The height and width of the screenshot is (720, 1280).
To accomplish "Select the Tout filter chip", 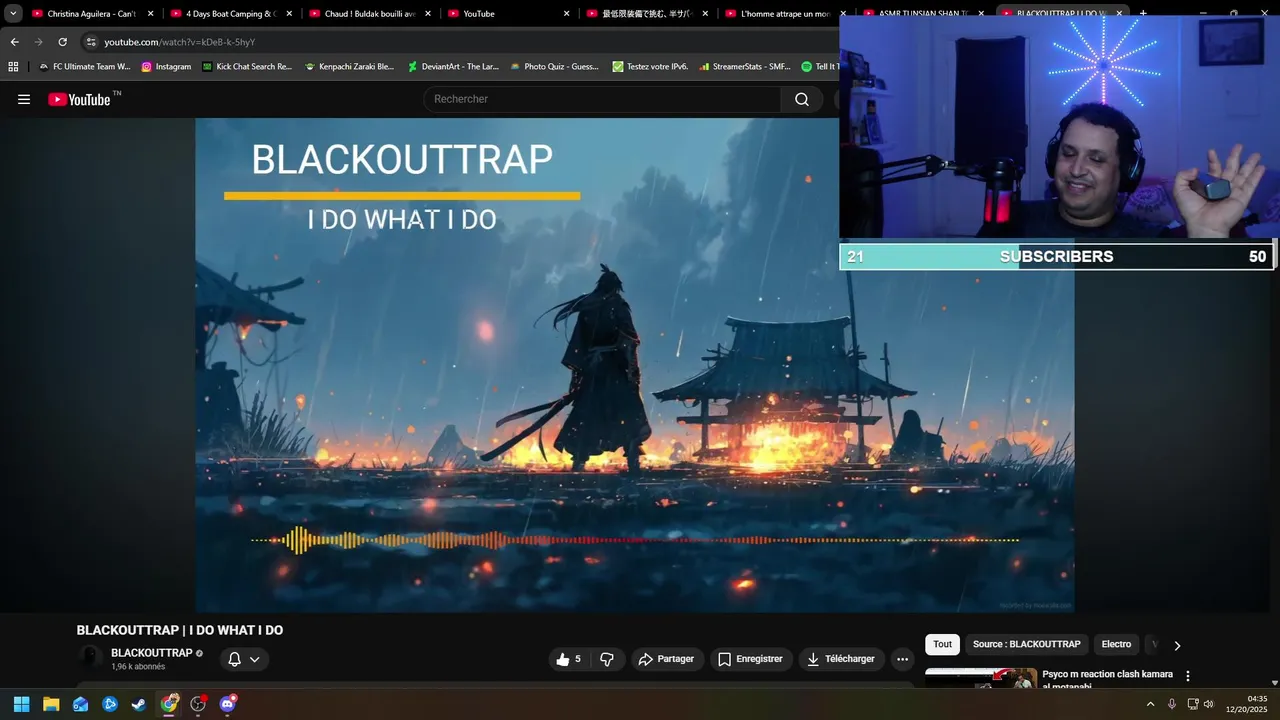I will click(x=942, y=645).
